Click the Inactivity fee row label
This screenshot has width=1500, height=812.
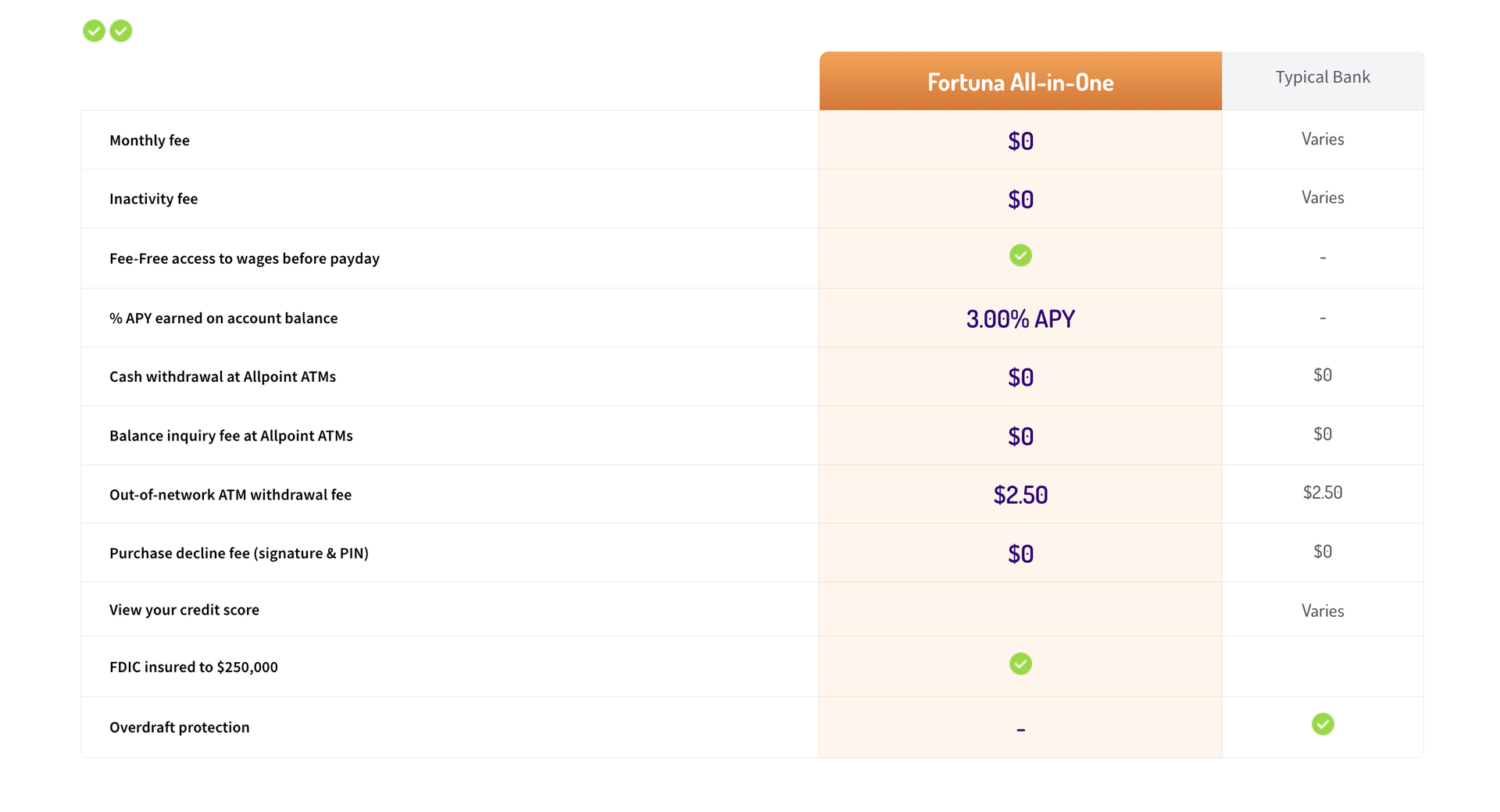coord(153,199)
